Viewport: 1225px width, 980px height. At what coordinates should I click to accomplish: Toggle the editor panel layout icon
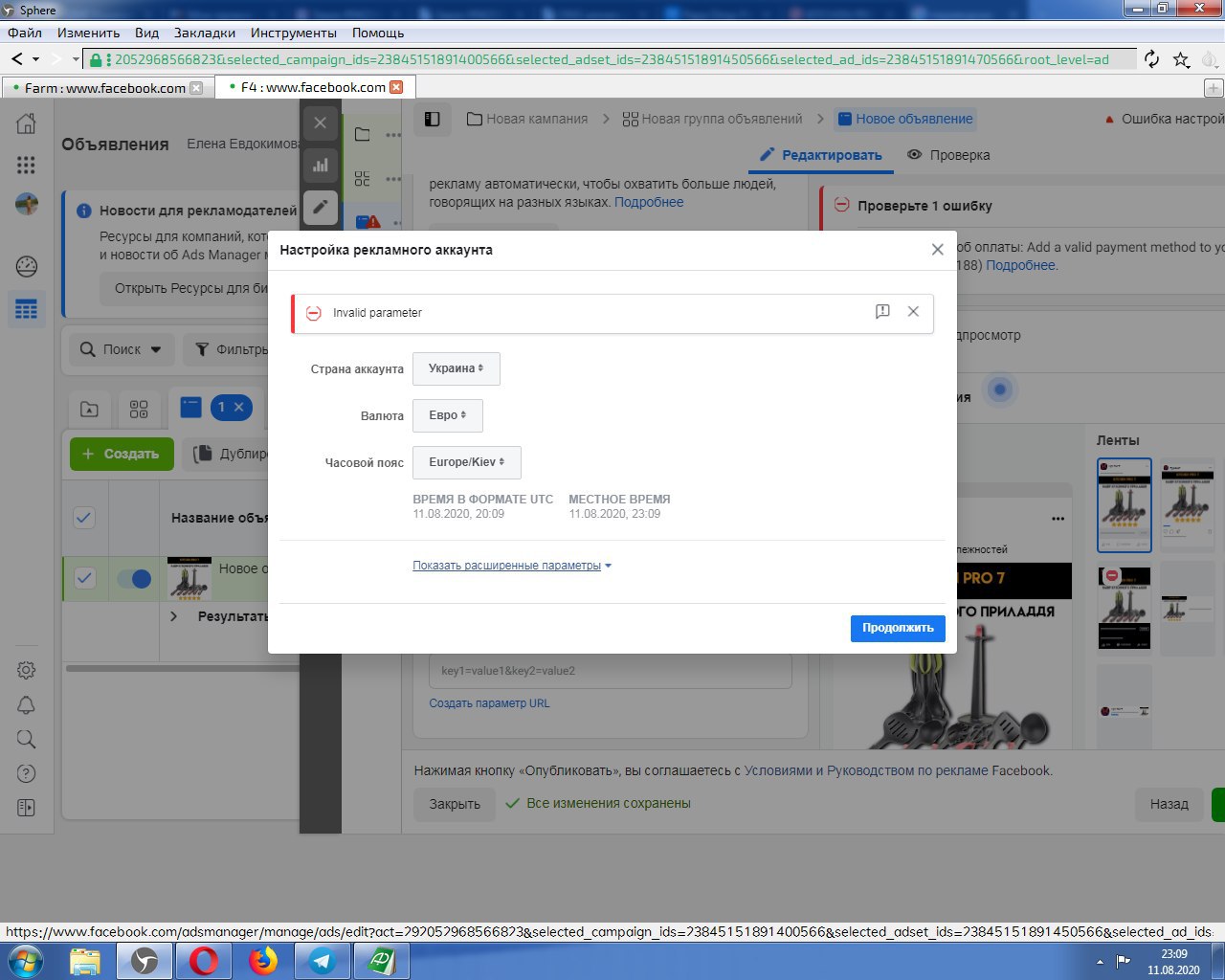433,119
